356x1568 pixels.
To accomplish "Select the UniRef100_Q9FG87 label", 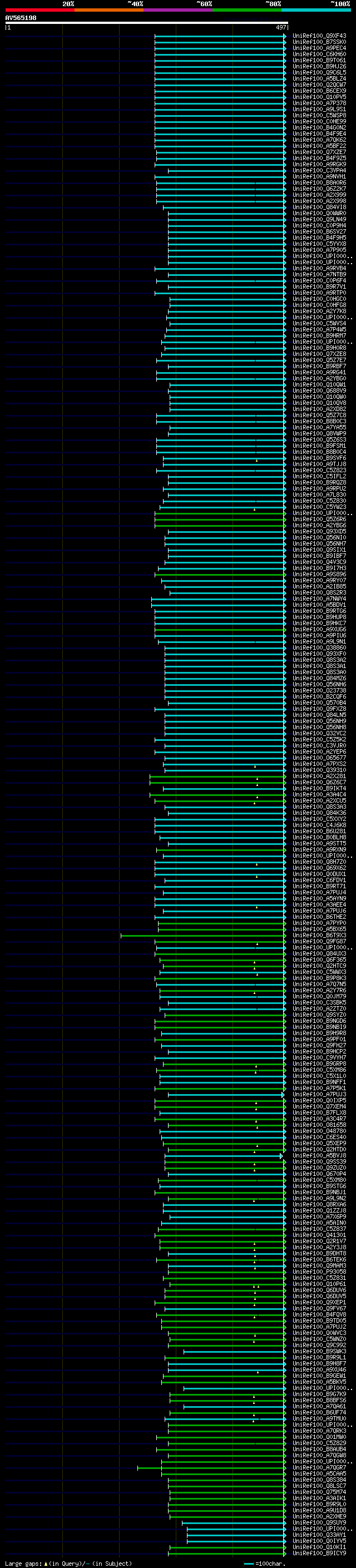I will 319,941.
